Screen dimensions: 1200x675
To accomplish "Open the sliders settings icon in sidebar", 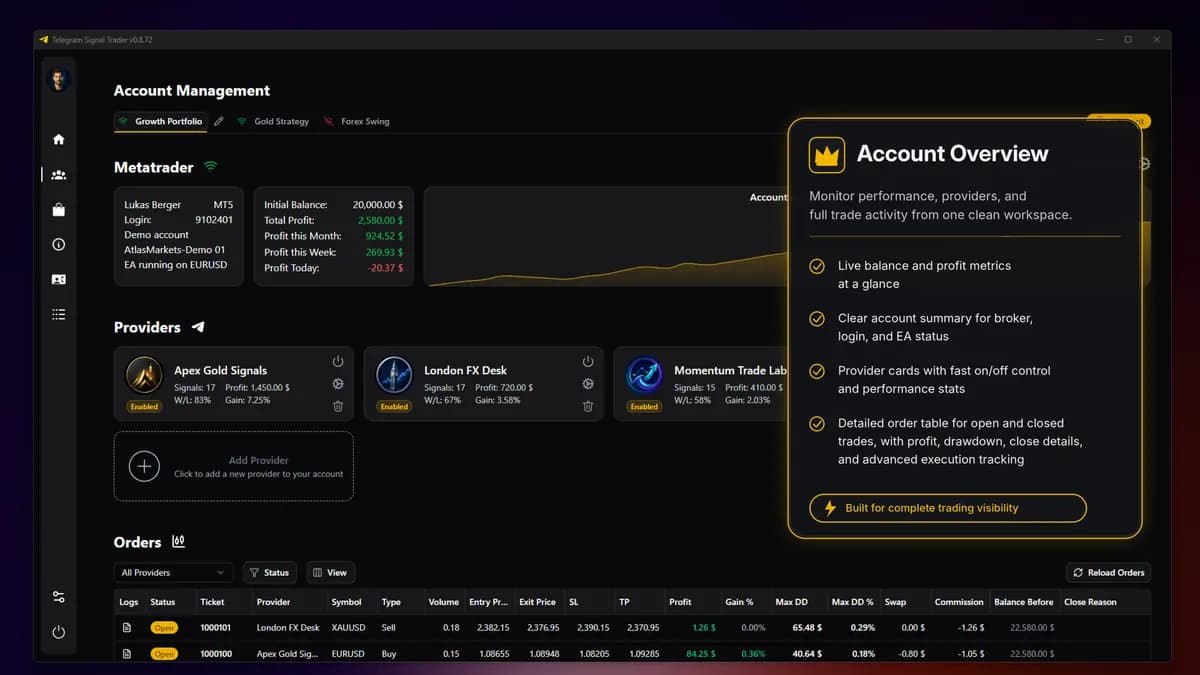I will 59,597.
